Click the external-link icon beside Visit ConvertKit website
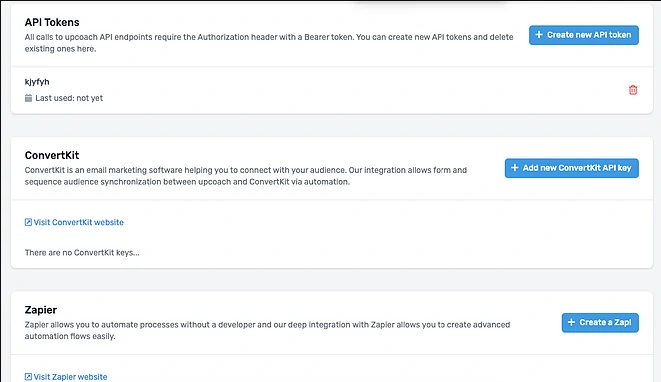The image size is (661, 382). [28, 222]
